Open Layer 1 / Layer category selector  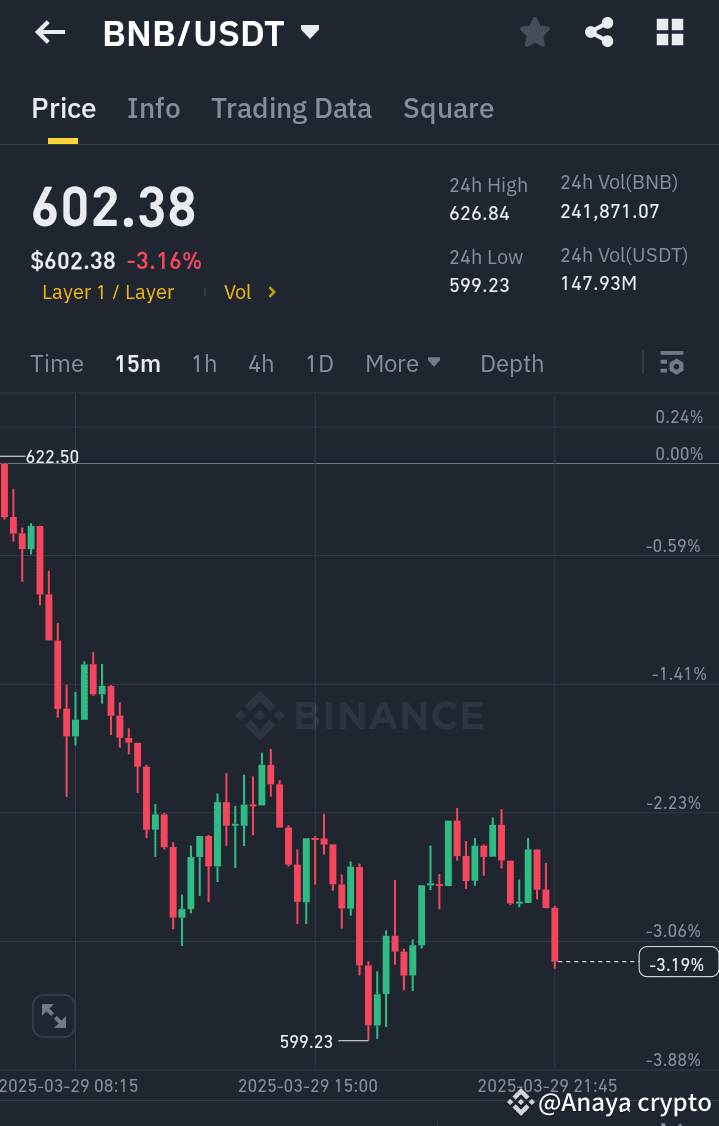[x=108, y=293]
